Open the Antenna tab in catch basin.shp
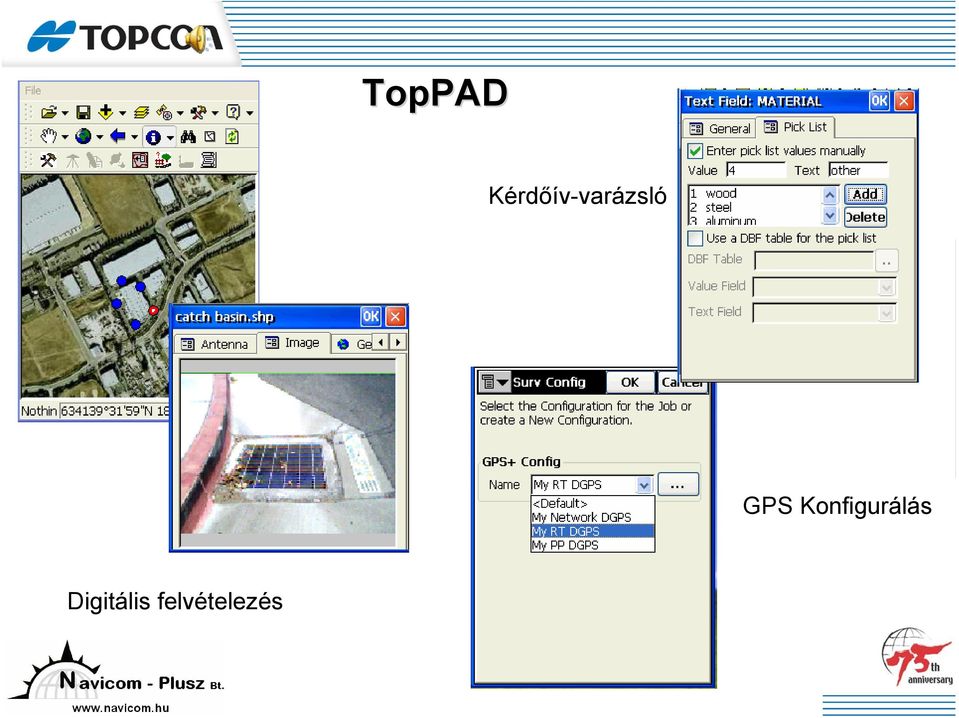Viewport: 959px width, 718px height. (215, 344)
